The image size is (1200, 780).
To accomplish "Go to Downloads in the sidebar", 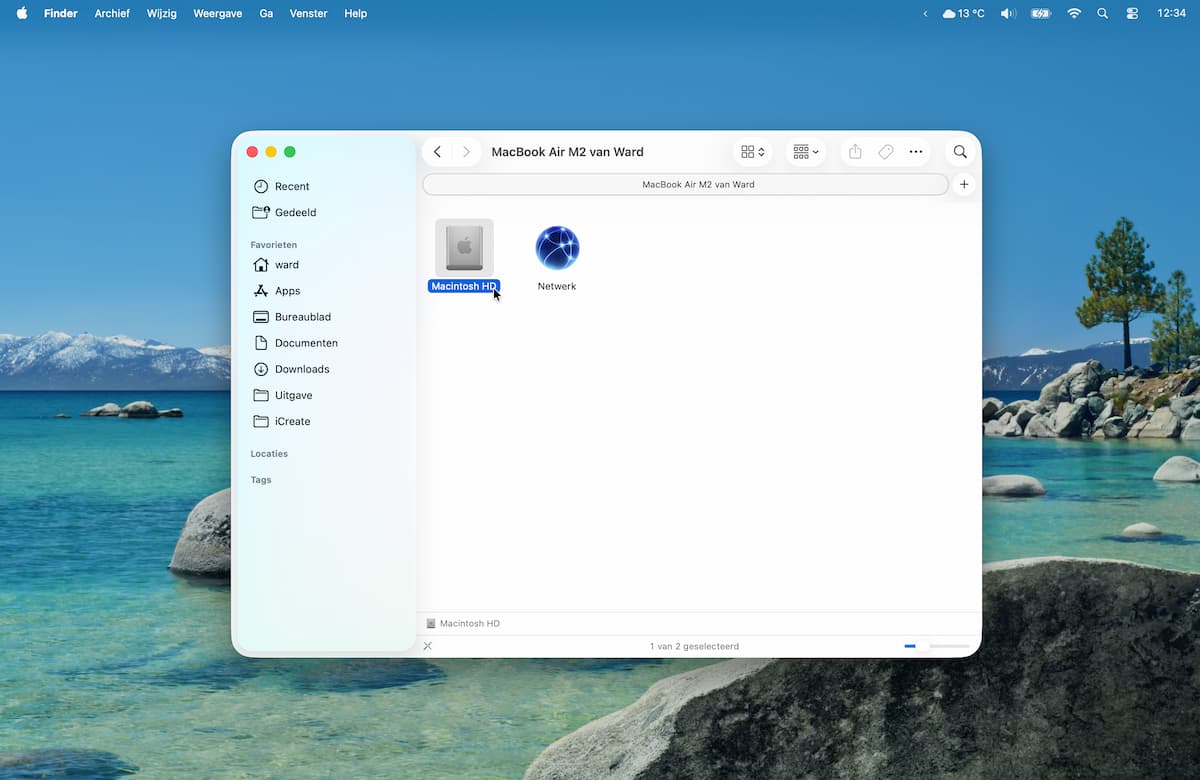I will [x=301, y=369].
